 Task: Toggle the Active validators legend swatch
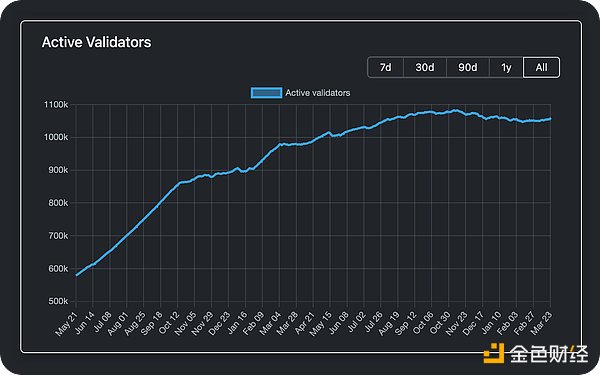coord(266,93)
